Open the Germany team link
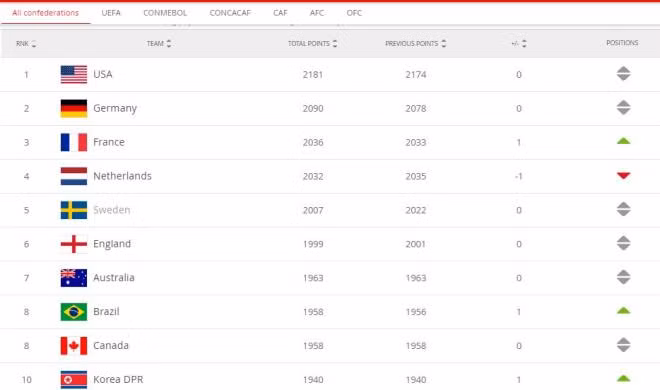The image size is (660, 390). [x=115, y=109]
